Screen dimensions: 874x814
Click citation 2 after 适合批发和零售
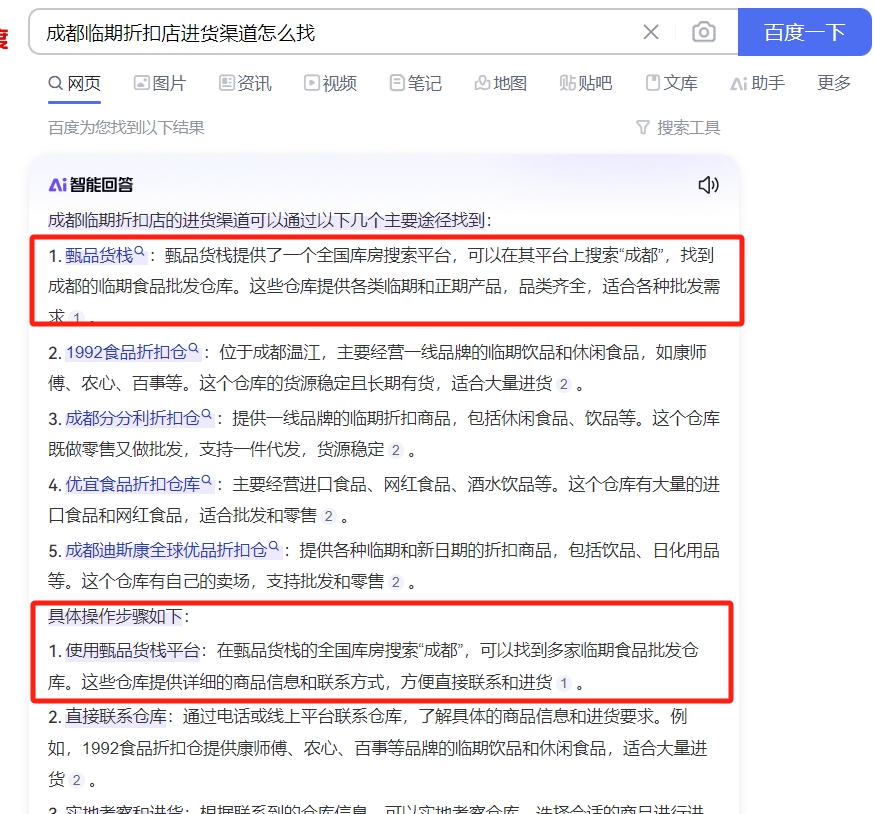(328, 516)
